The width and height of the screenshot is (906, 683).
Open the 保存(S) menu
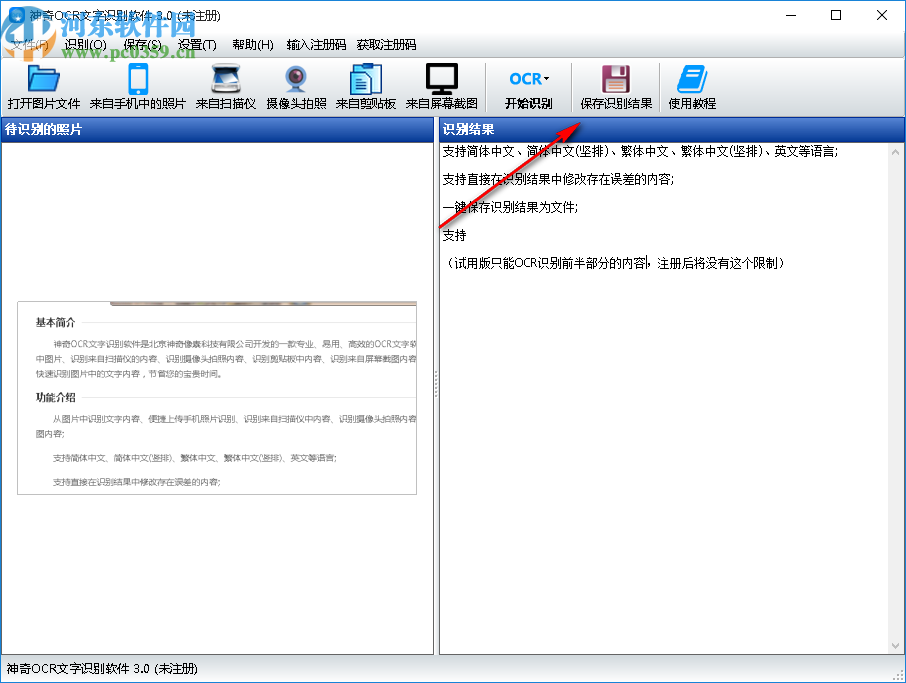point(142,44)
